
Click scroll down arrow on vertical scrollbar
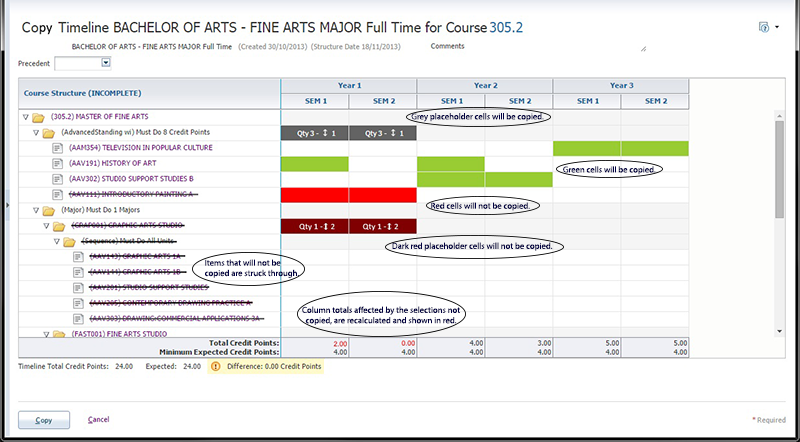781,330
